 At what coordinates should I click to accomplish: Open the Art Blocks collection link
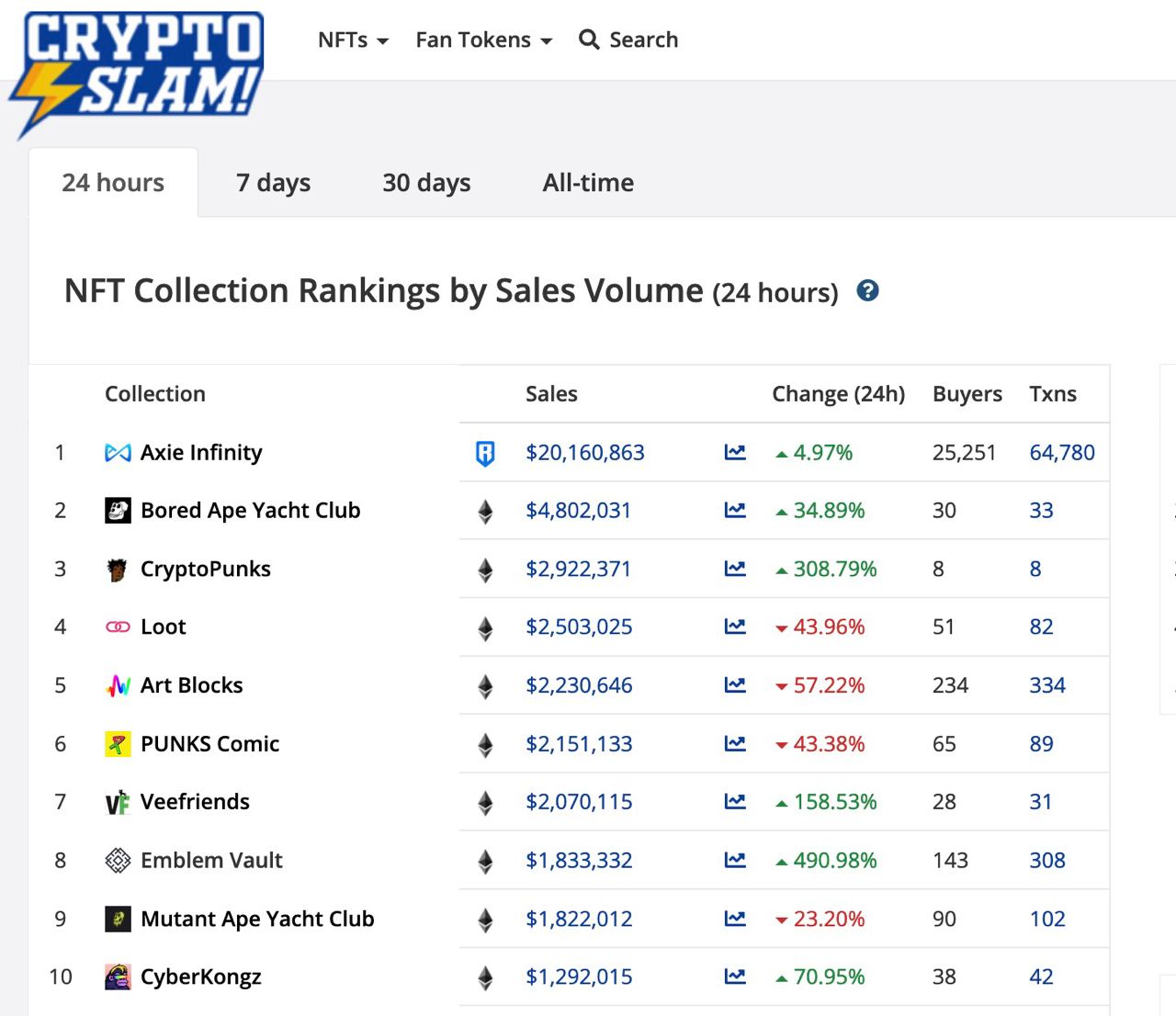click(x=192, y=685)
